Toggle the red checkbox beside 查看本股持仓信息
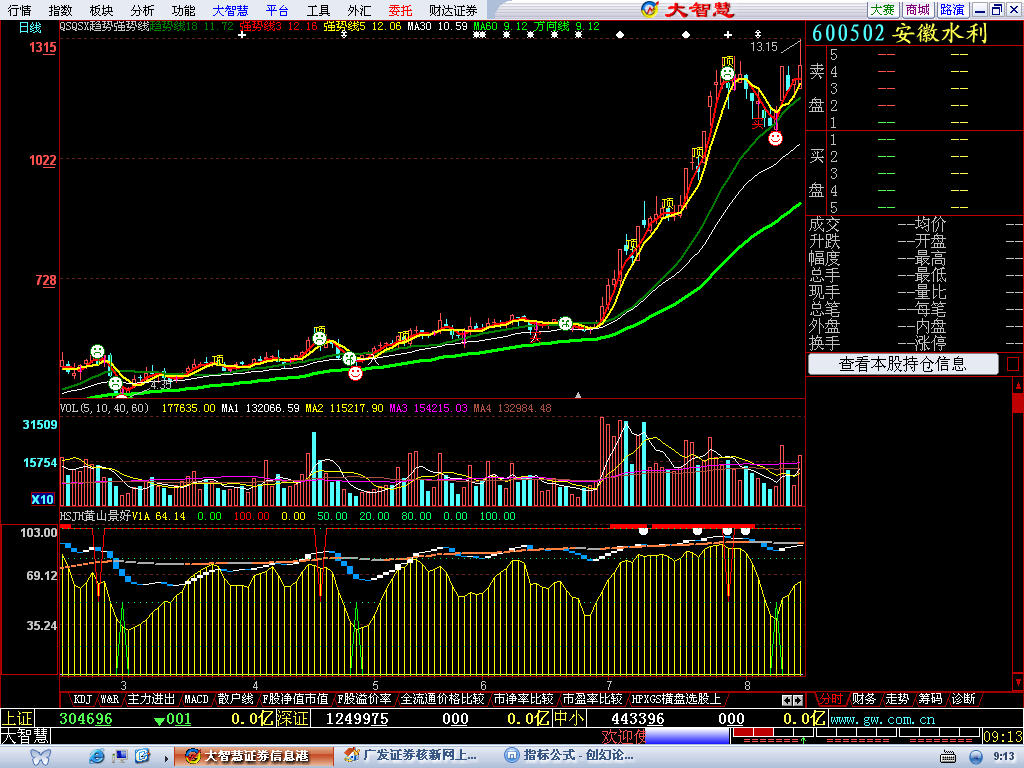The width and height of the screenshot is (1024, 768). click(1013, 364)
